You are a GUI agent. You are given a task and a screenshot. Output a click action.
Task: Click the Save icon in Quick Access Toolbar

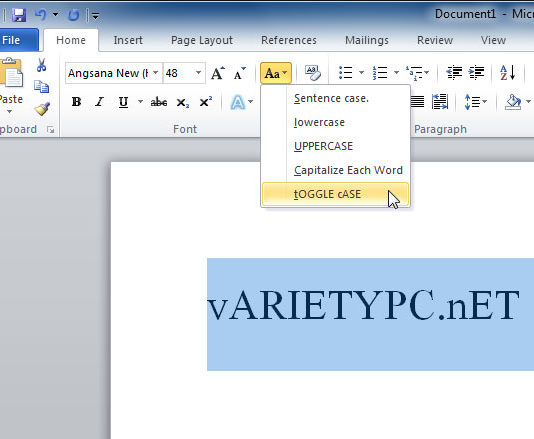coord(19,15)
